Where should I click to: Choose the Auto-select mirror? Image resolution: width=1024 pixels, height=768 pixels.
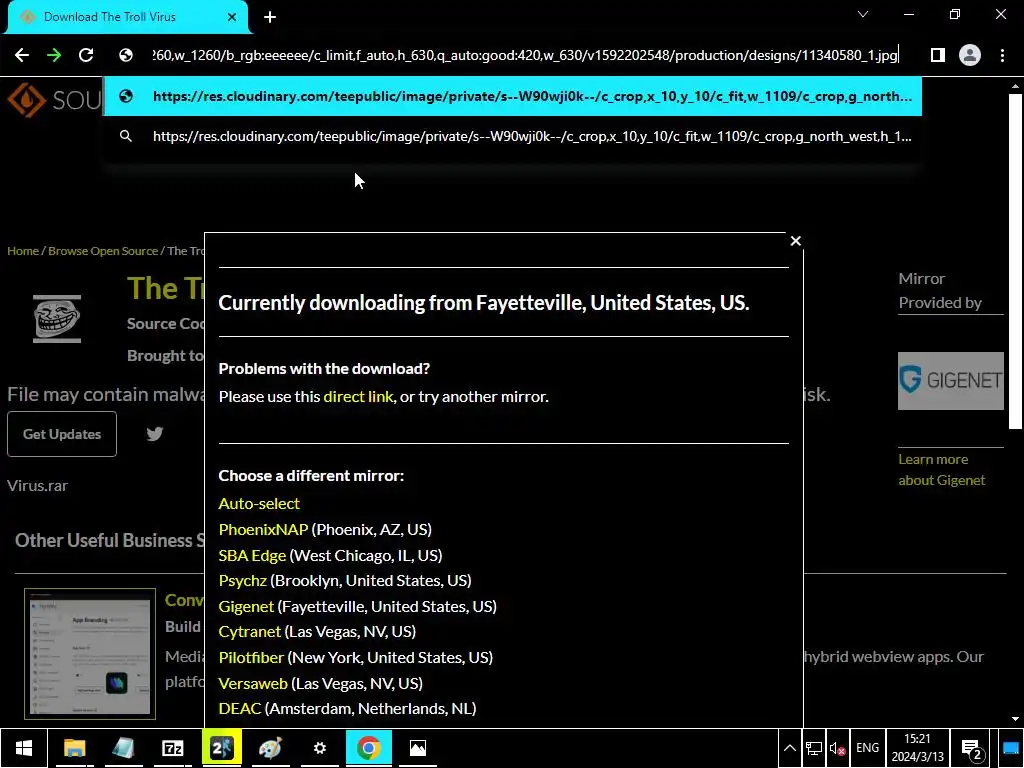(259, 504)
